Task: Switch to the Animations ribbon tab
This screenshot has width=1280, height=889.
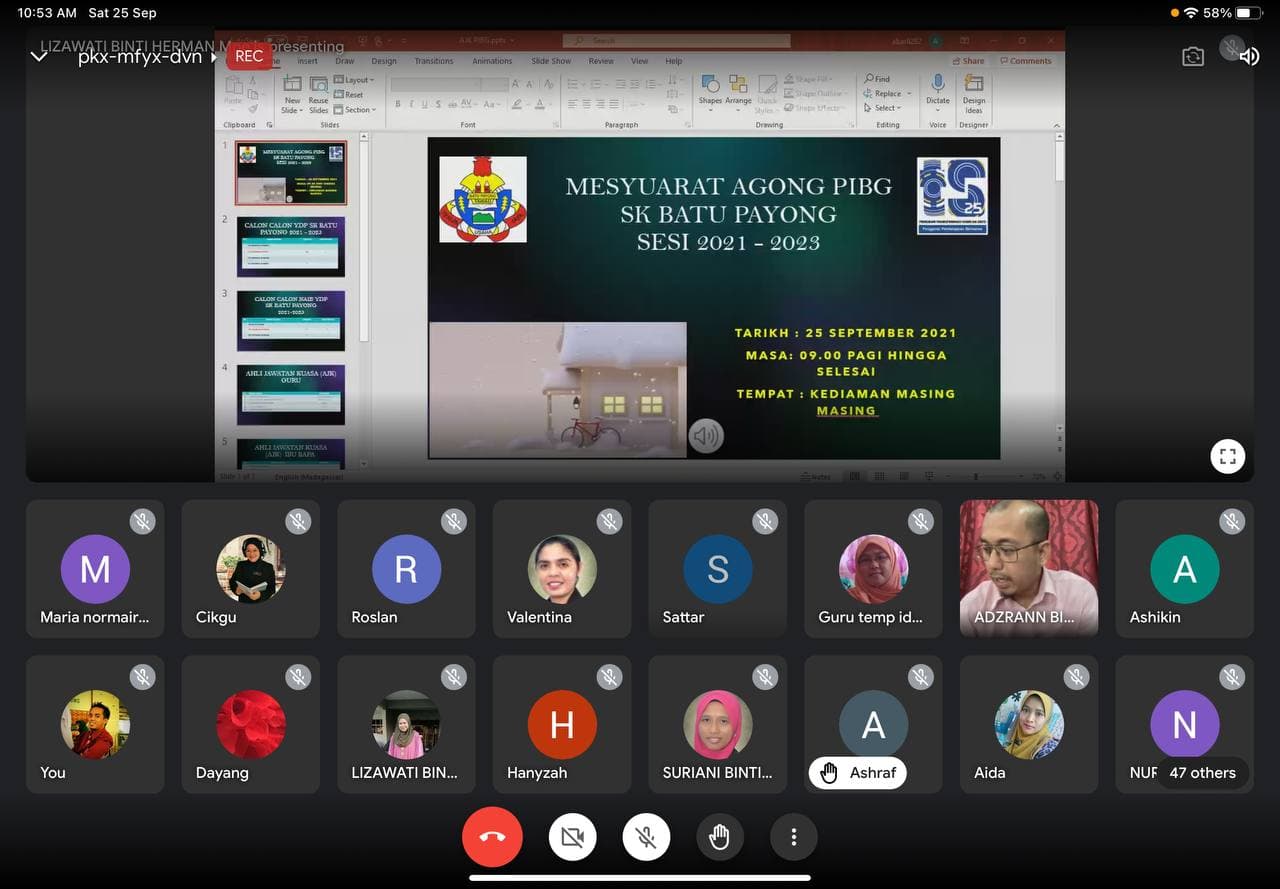Action: point(492,61)
